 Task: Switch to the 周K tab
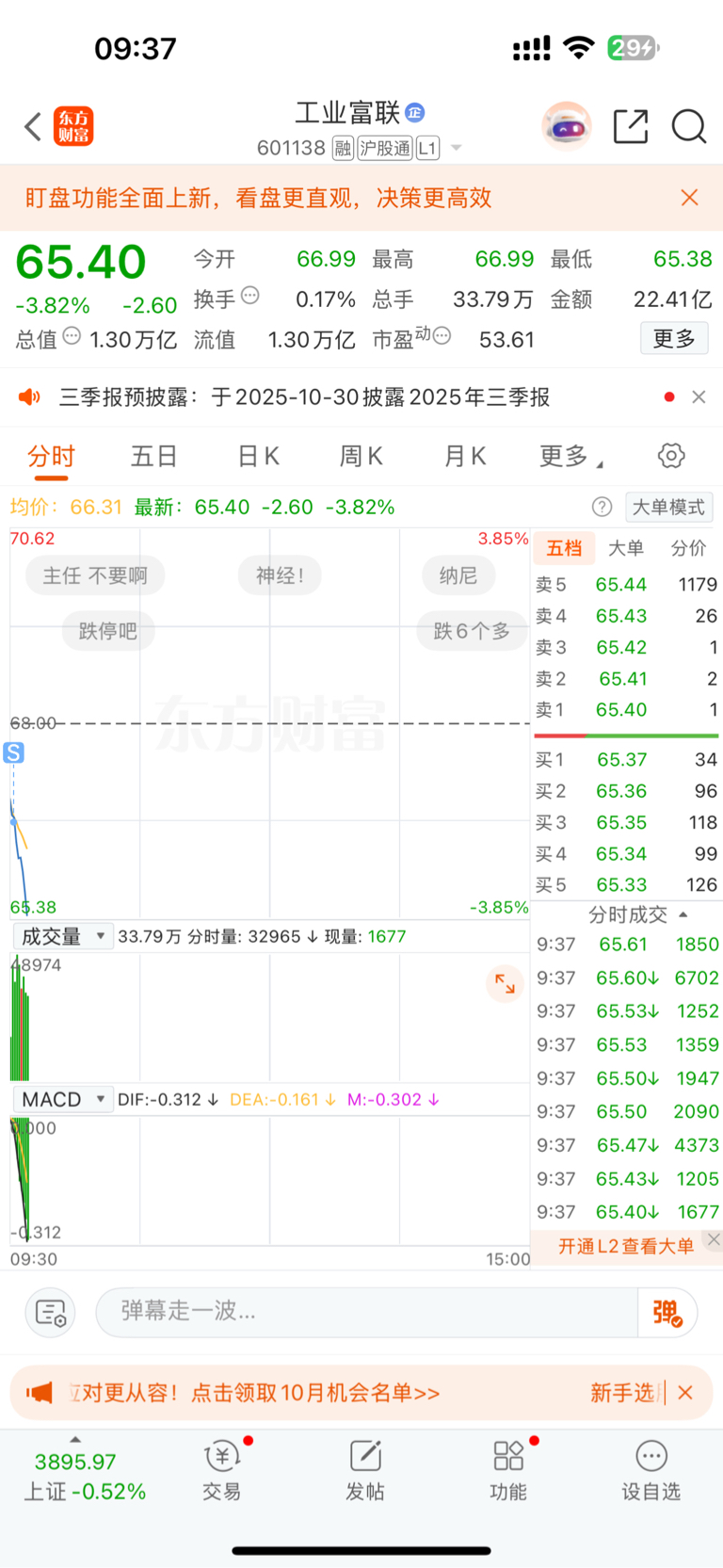(x=361, y=457)
